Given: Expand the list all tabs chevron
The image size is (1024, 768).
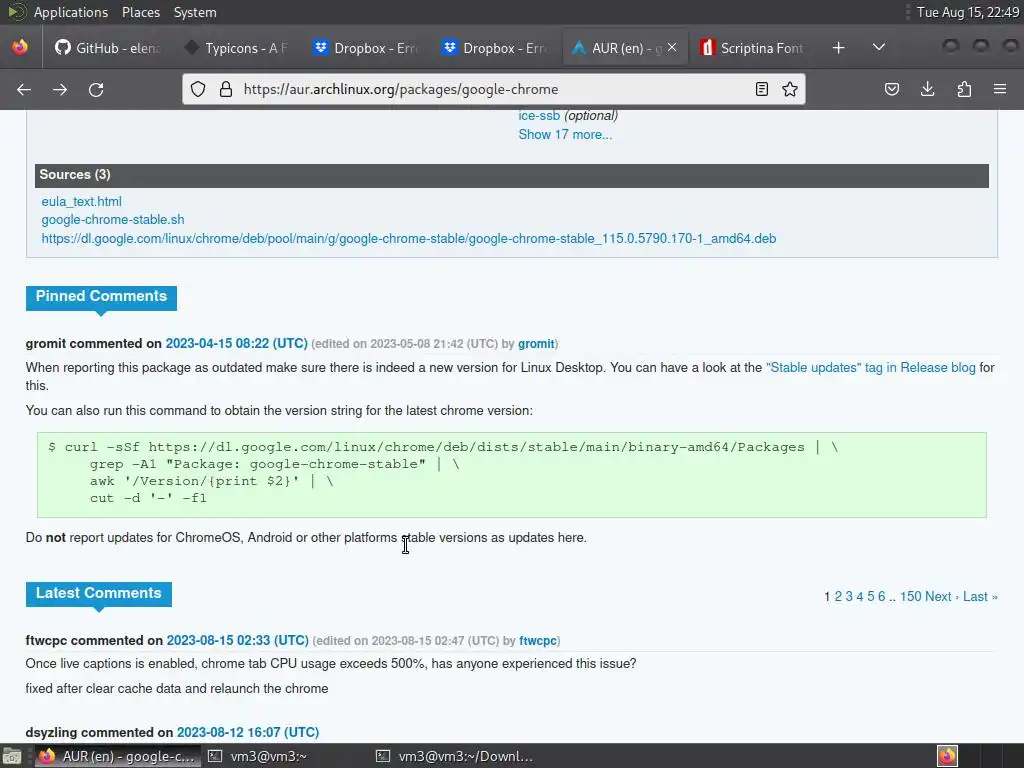Looking at the screenshot, I should [879, 48].
